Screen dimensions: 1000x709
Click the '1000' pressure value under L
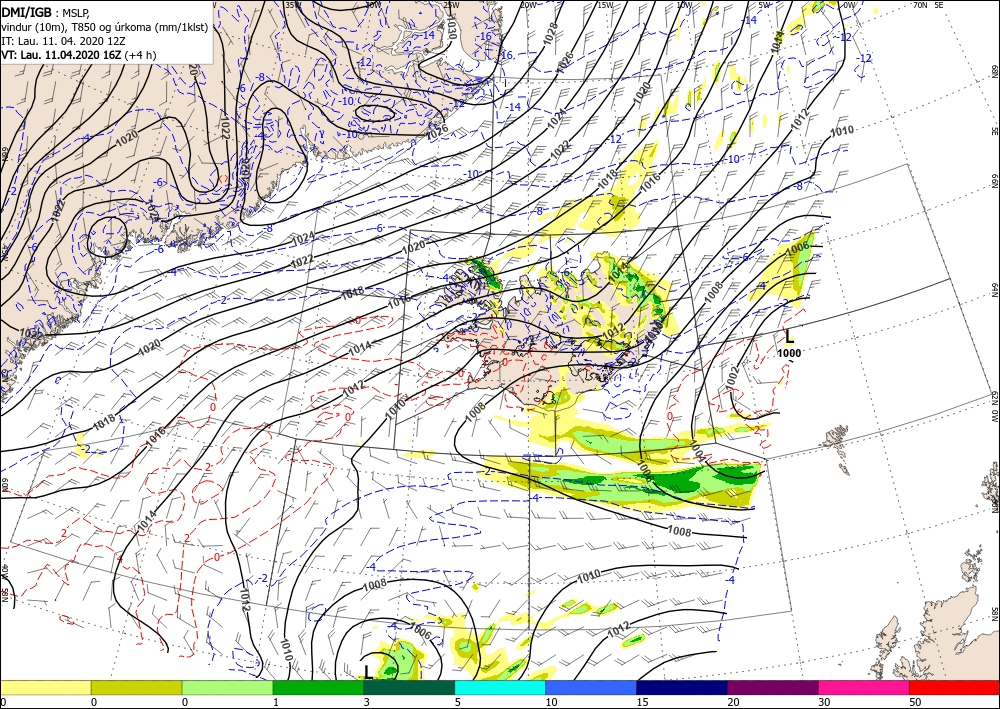(x=789, y=353)
